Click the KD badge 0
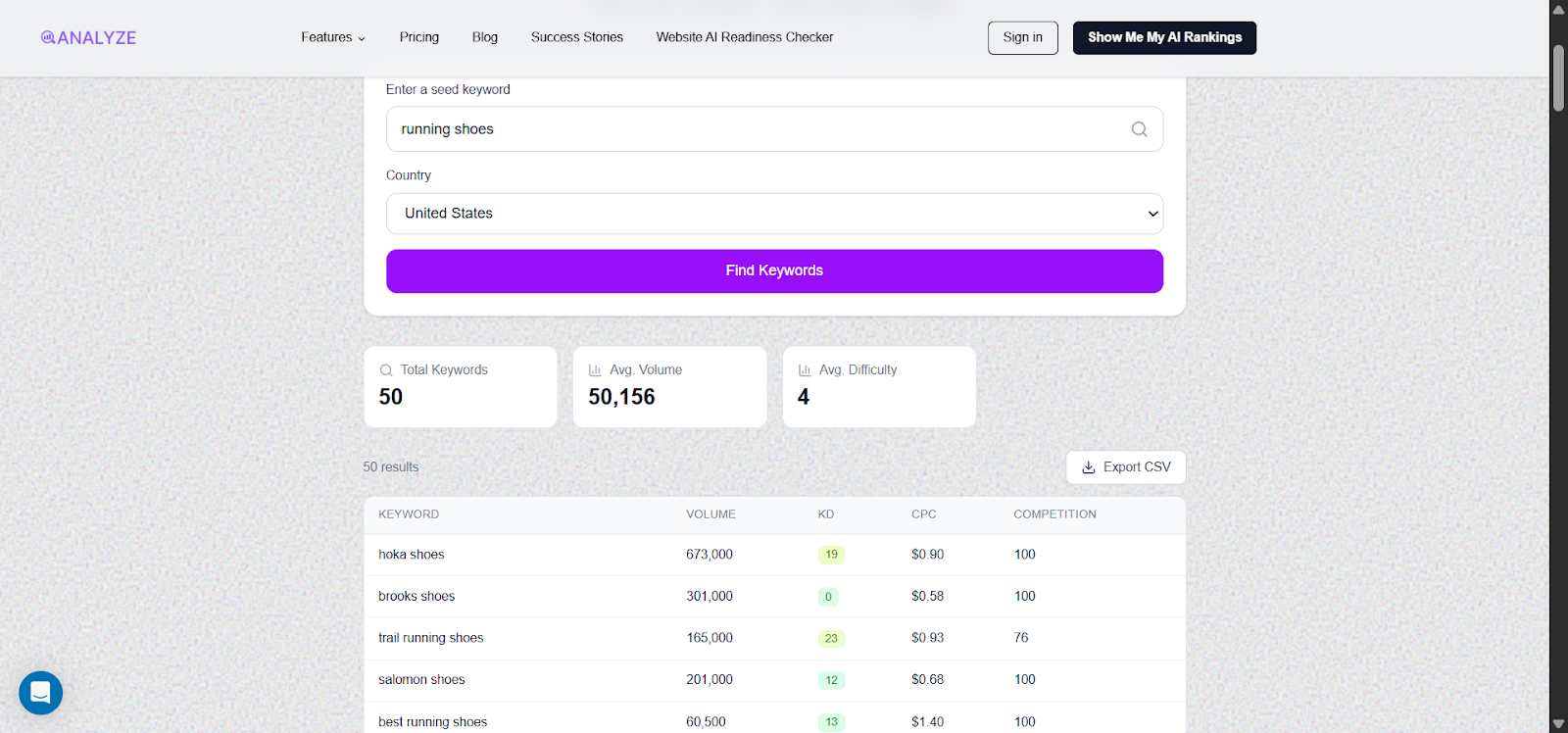Viewport: 1568px width, 733px height. pyautogui.click(x=828, y=597)
